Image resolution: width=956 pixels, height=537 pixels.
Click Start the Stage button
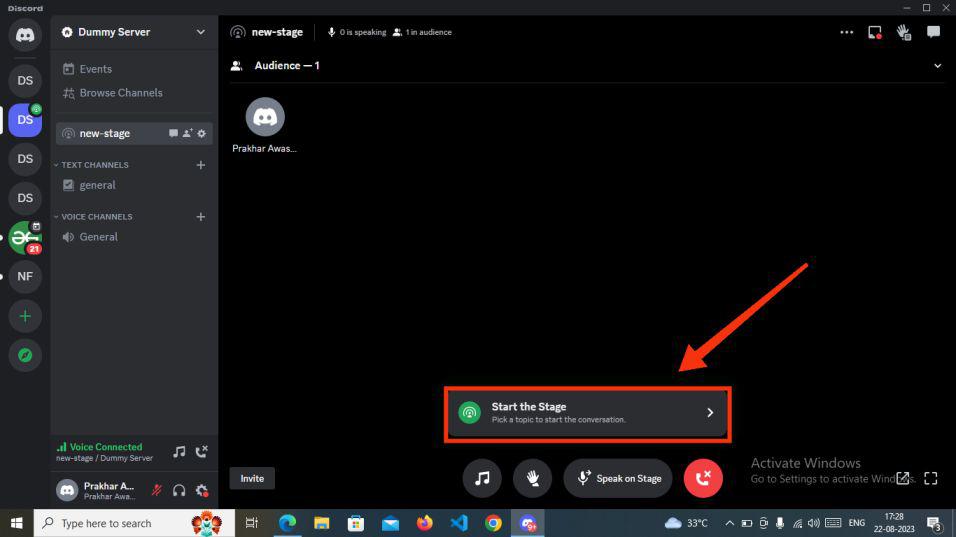tap(587, 413)
